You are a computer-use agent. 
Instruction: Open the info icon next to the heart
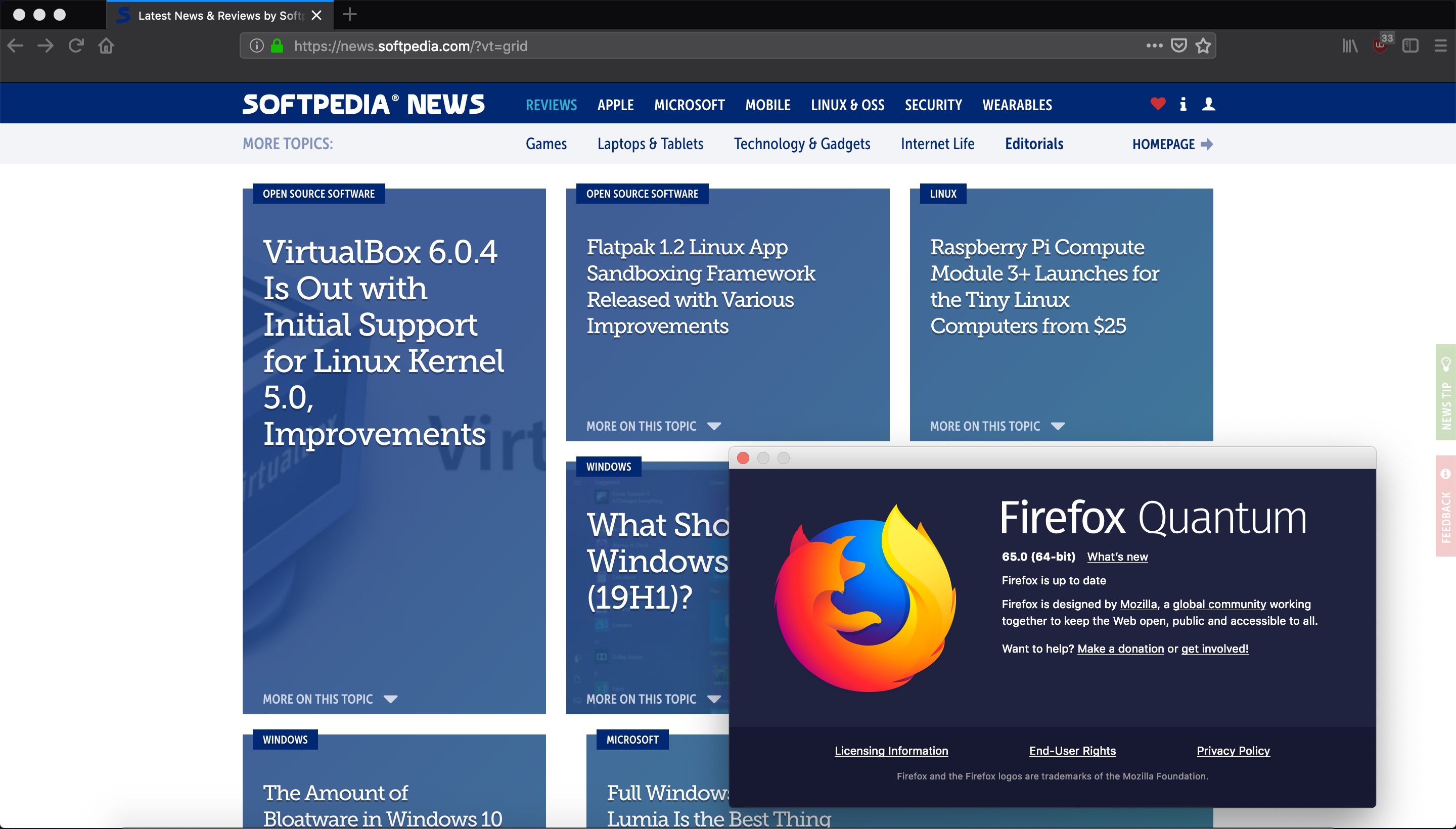click(x=1182, y=104)
